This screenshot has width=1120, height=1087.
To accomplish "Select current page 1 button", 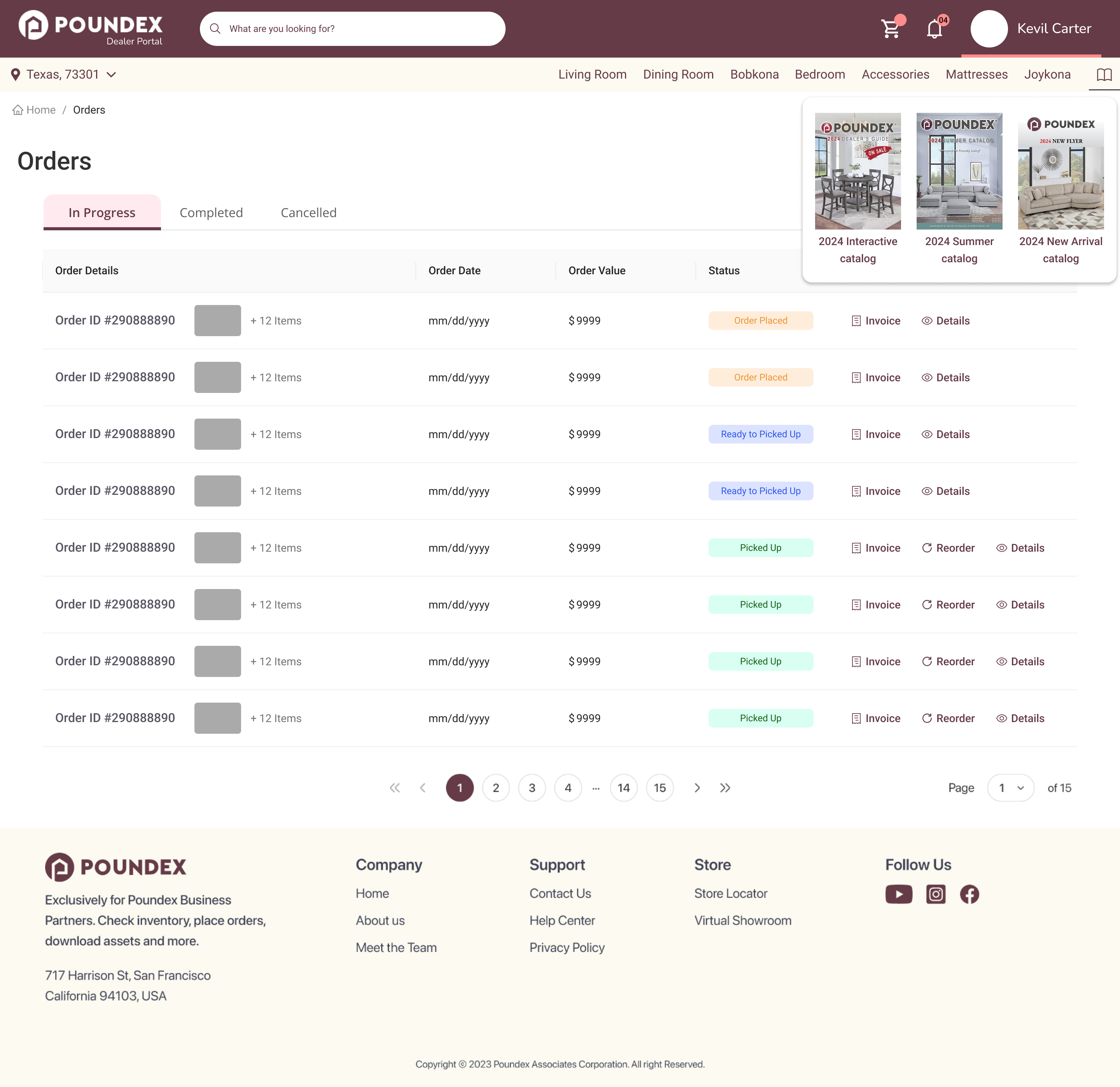I will click(460, 788).
